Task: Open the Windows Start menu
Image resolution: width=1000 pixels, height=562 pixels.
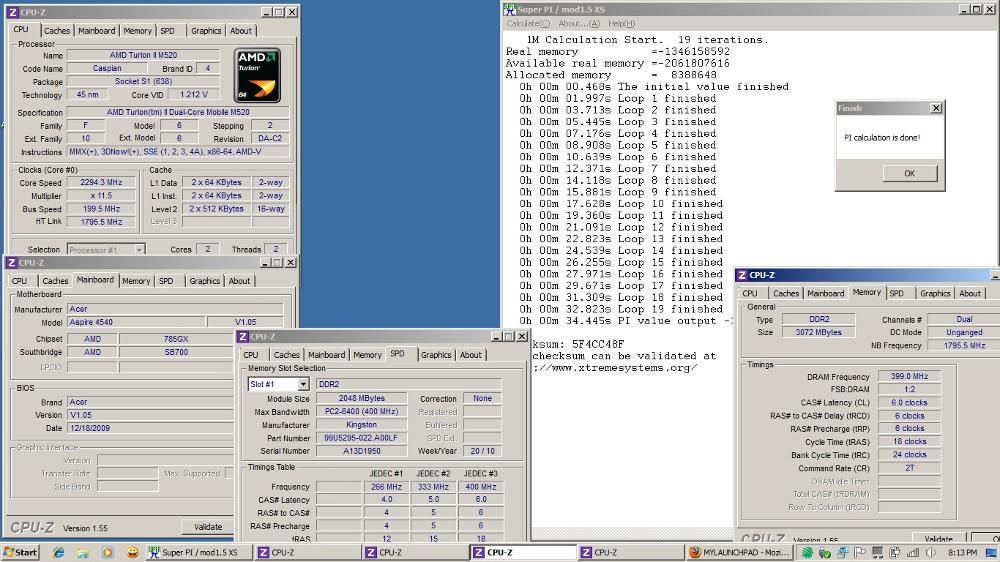Action: click(x=20, y=552)
